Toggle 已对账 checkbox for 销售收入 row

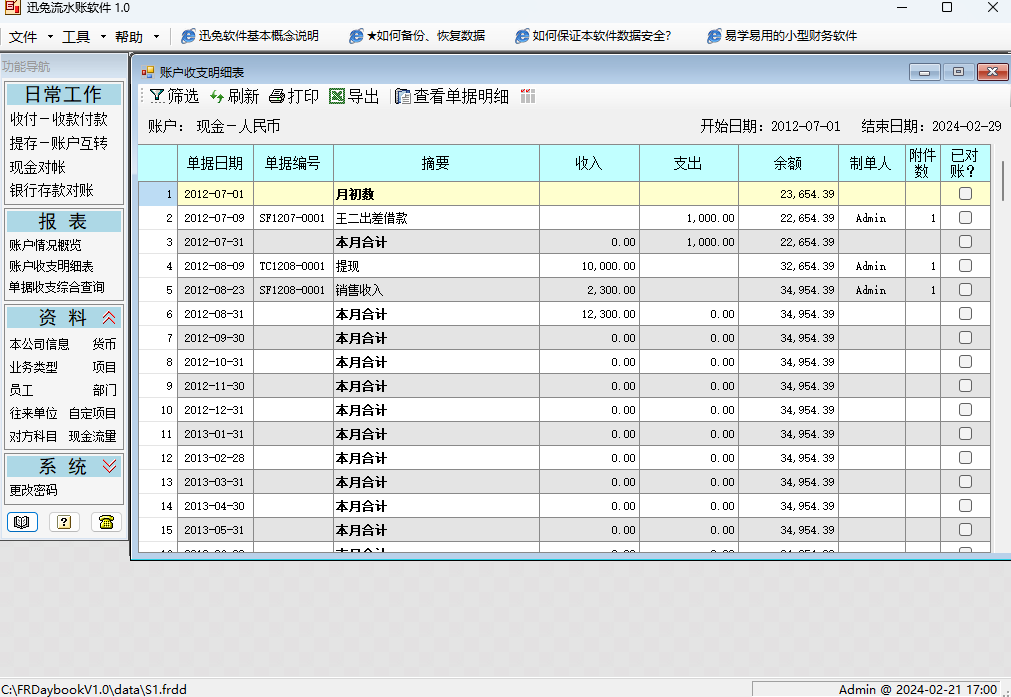(965, 290)
